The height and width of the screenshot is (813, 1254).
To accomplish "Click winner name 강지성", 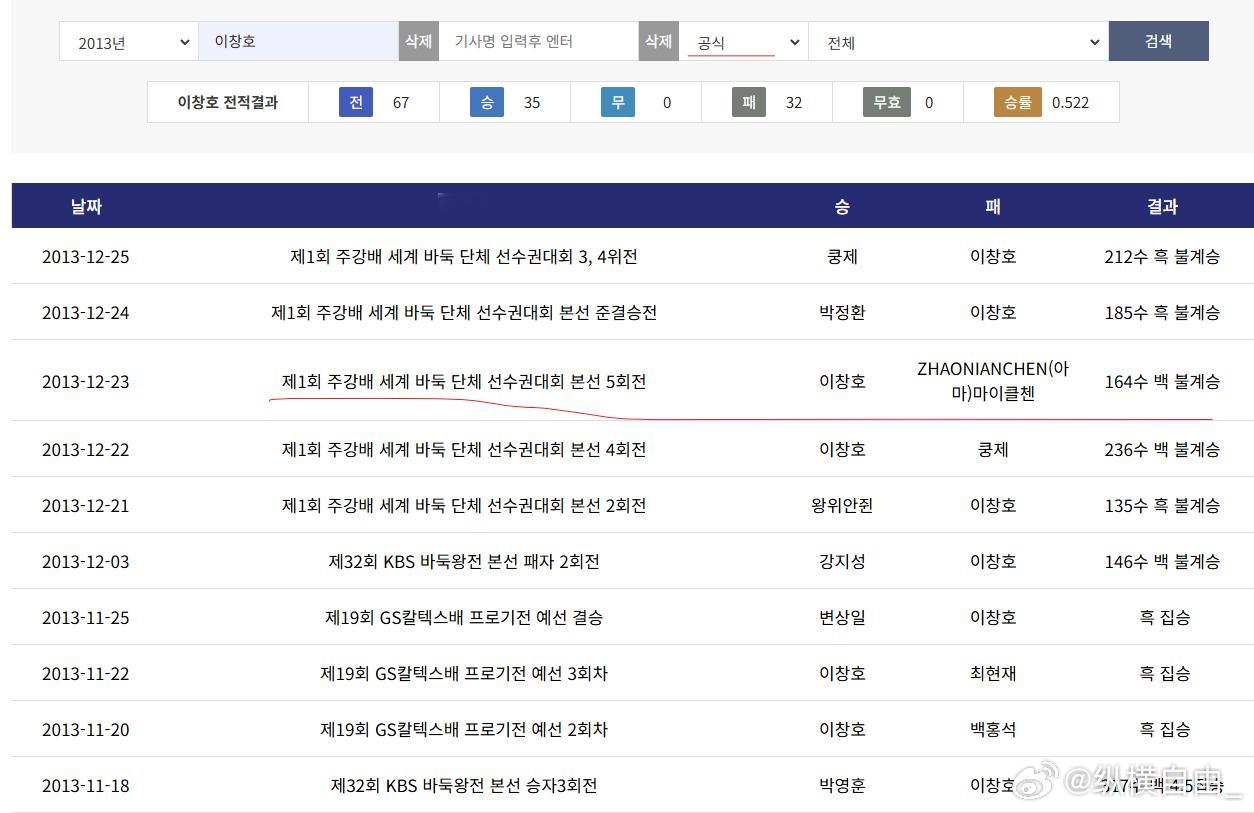I will click(x=842, y=562).
